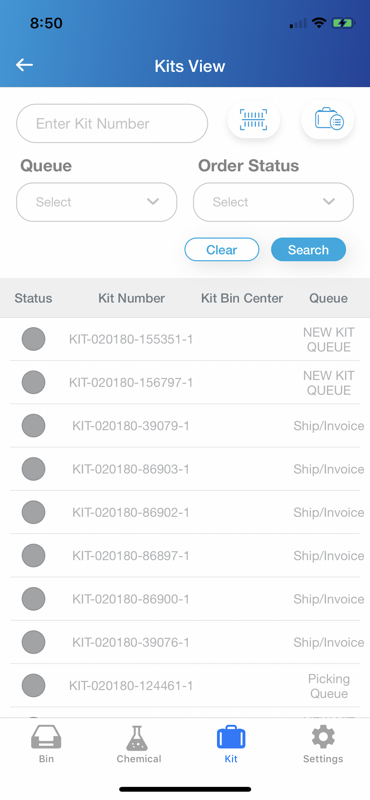This screenshot has width=370, height=800.
Task: Open kit KIT-020180-86903-1 row
Action: pos(185,469)
